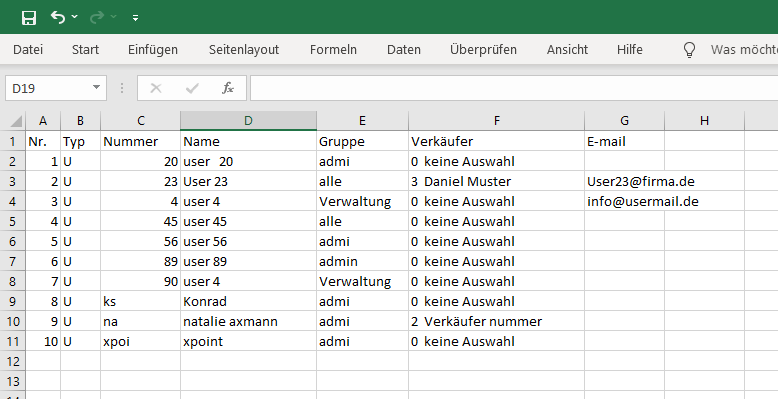Screen dimensions: 778x399
Task: Open the Customize Quick Access Toolbar dropdown
Action: (x=135, y=18)
